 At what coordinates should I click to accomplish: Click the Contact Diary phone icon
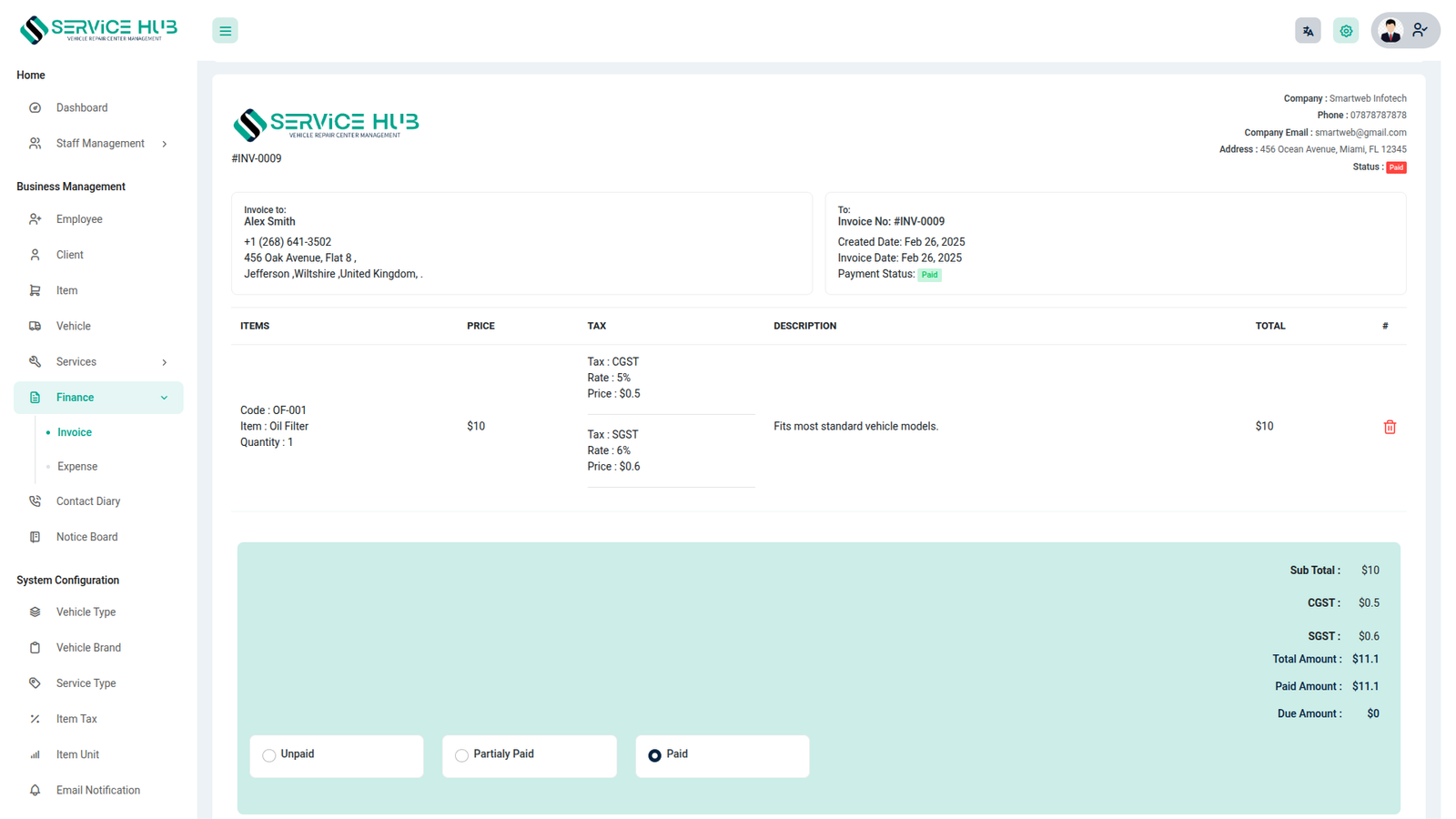35,501
